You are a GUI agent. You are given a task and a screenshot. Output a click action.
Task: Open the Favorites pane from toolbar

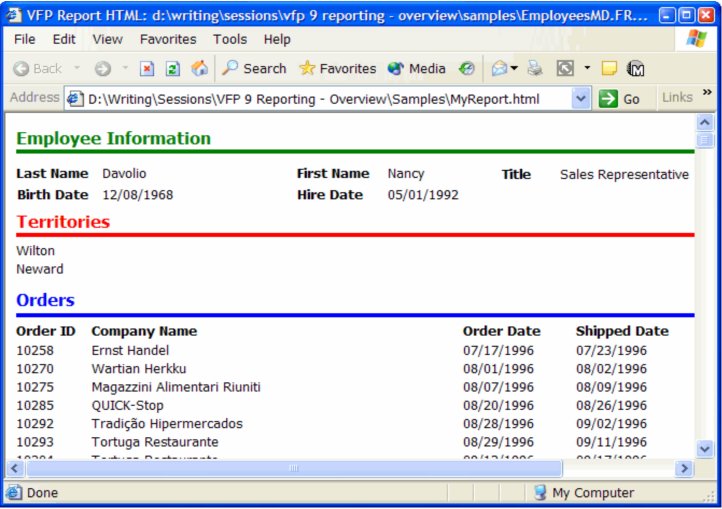point(338,69)
